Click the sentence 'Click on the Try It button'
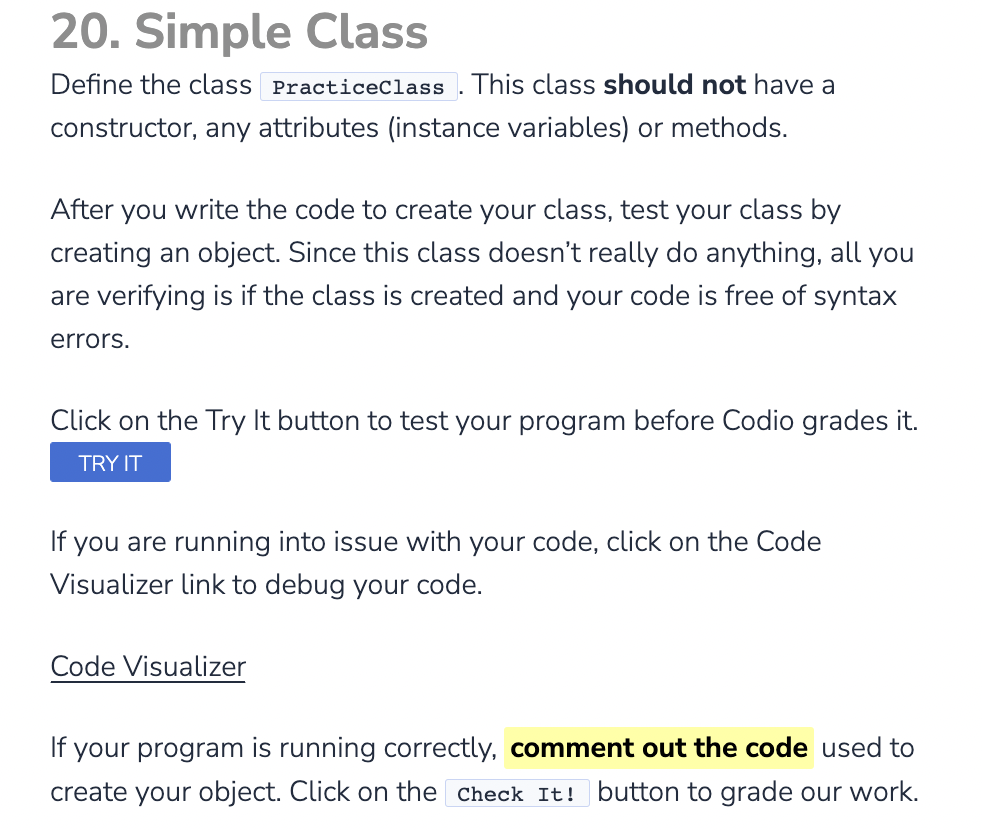 (484, 421)
